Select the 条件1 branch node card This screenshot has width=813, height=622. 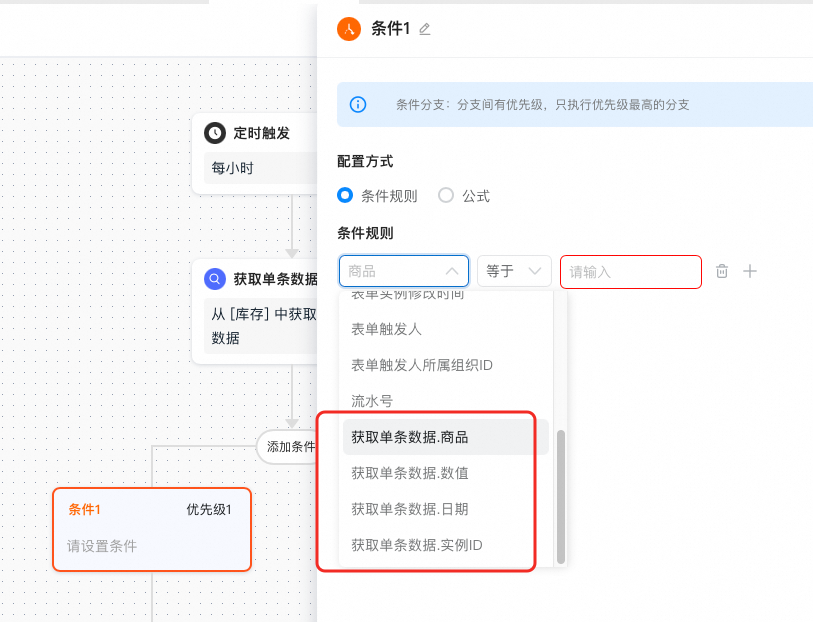click(x=151, y=528)
